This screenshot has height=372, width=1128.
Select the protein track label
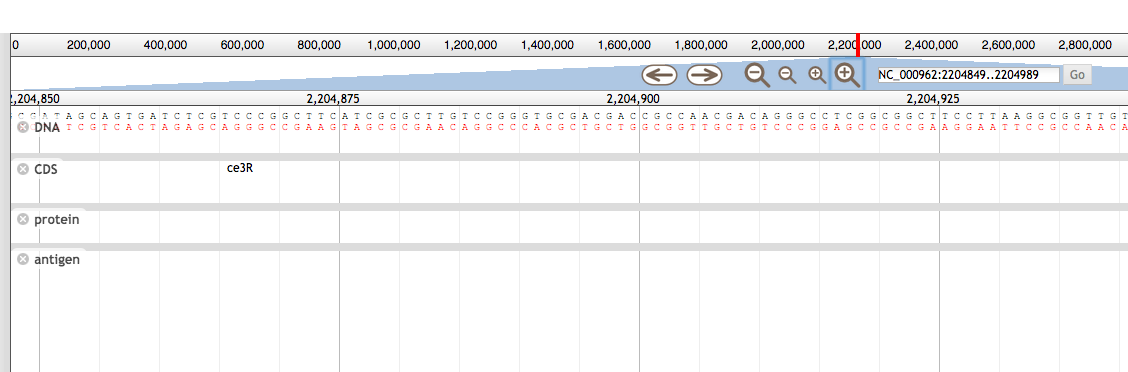point(57,219)
